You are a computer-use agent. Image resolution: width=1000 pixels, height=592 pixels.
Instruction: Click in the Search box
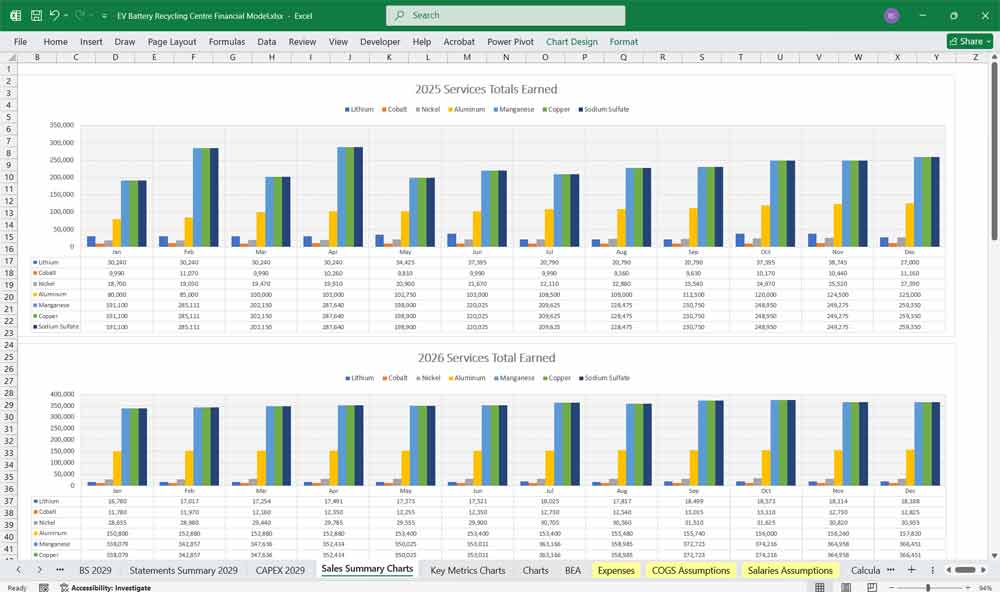505,16
